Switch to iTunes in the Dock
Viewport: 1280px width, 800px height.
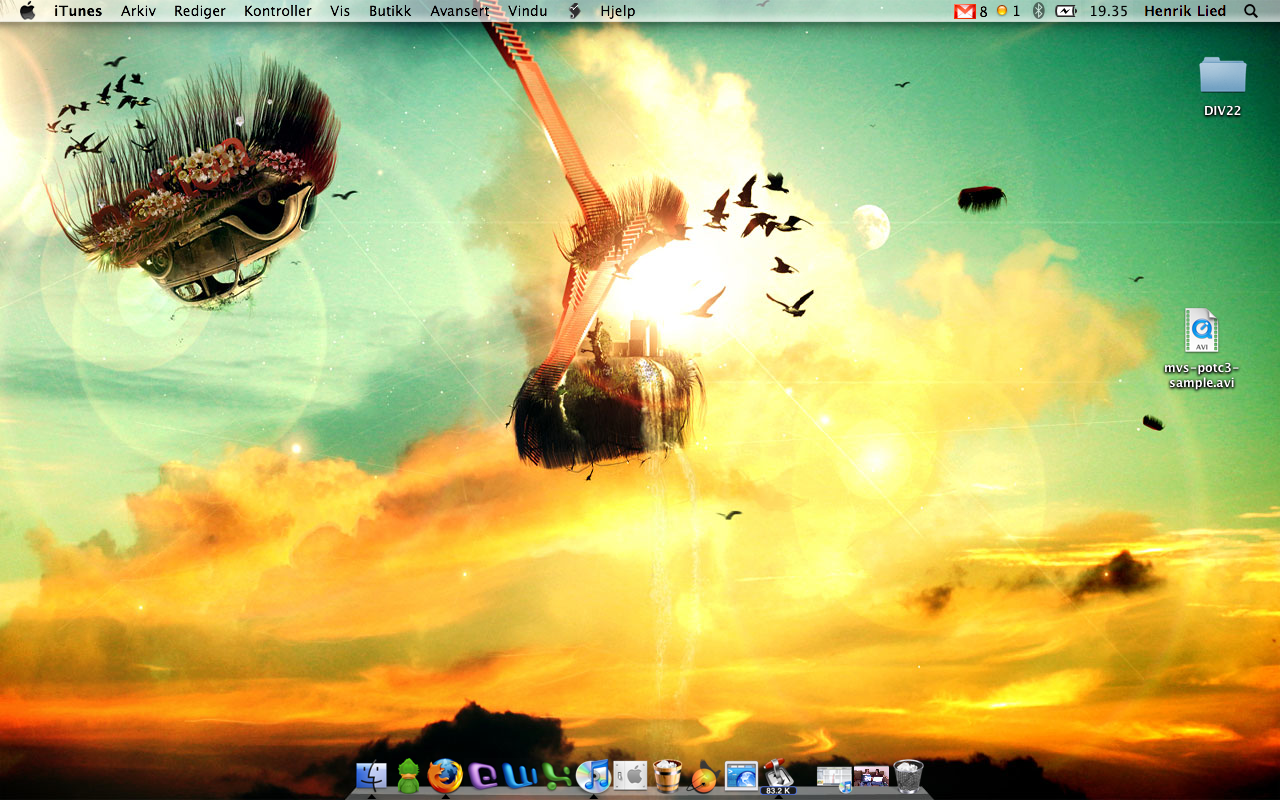(593, 775)
